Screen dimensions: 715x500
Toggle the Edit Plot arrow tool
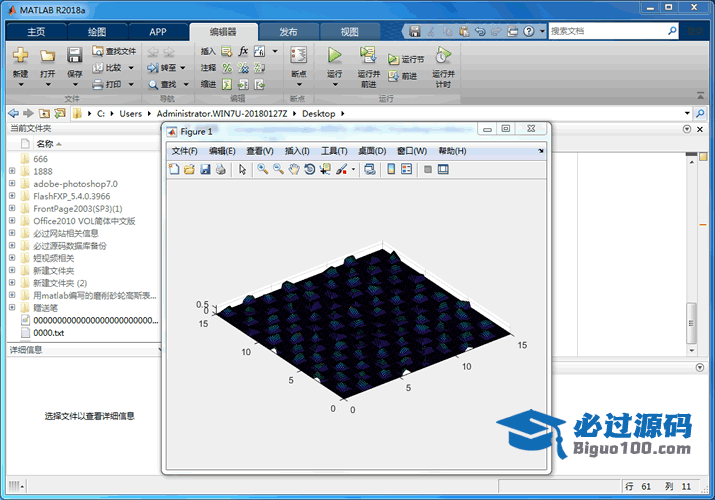click(x=242, y=170)
